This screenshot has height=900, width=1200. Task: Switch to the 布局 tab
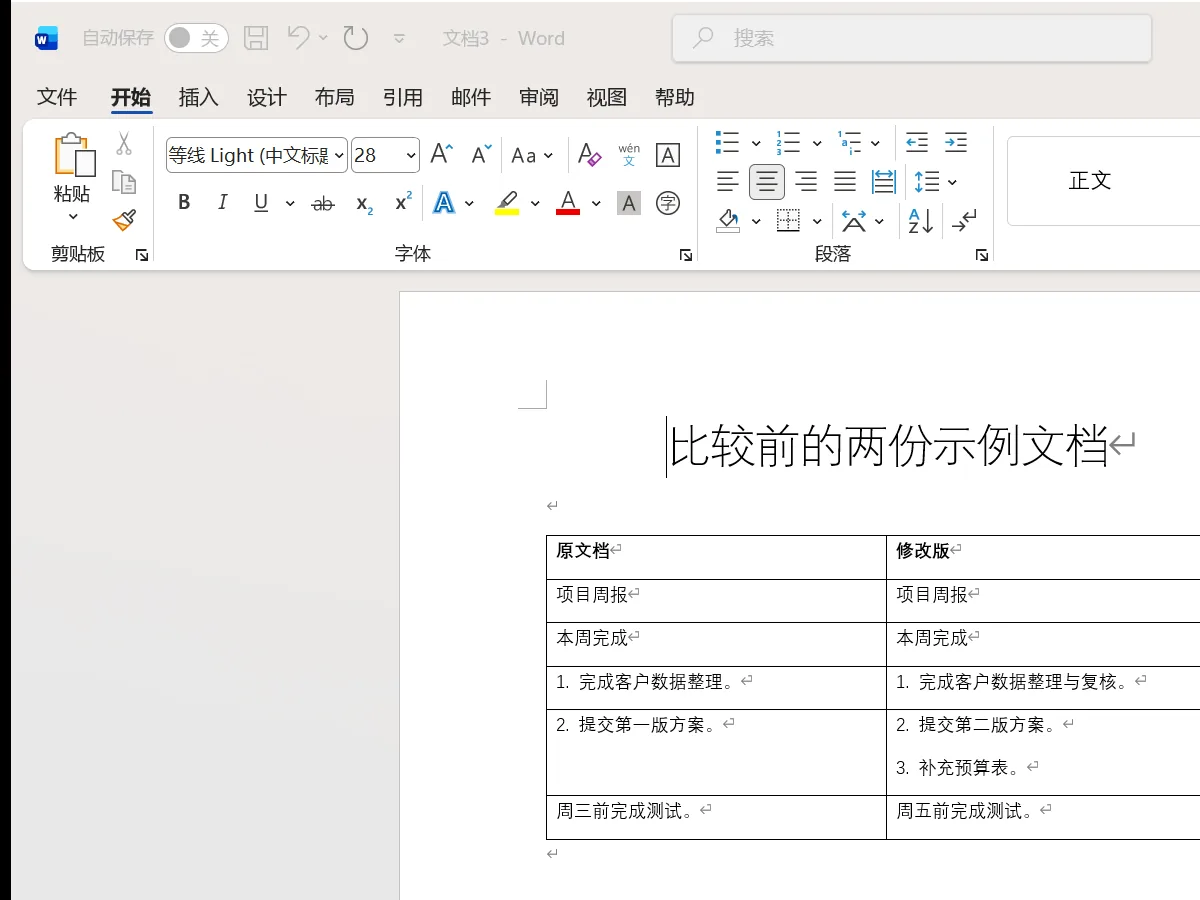[x=334, y=97]
